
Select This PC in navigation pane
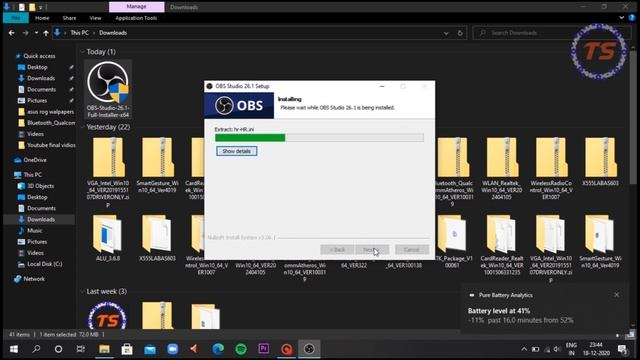coord(32,175)
